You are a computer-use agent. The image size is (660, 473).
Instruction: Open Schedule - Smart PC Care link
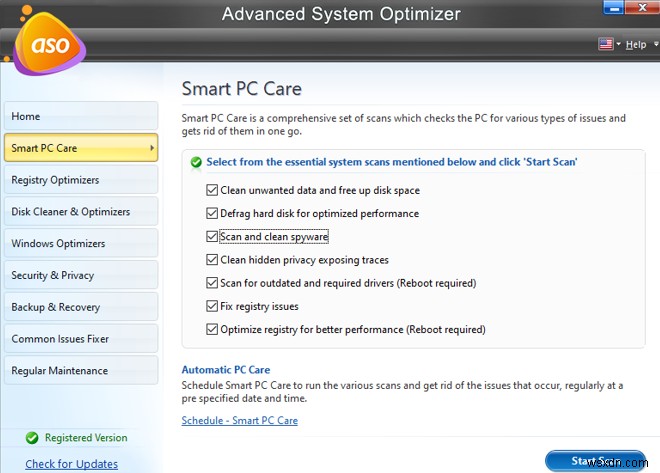pos(239,420)
